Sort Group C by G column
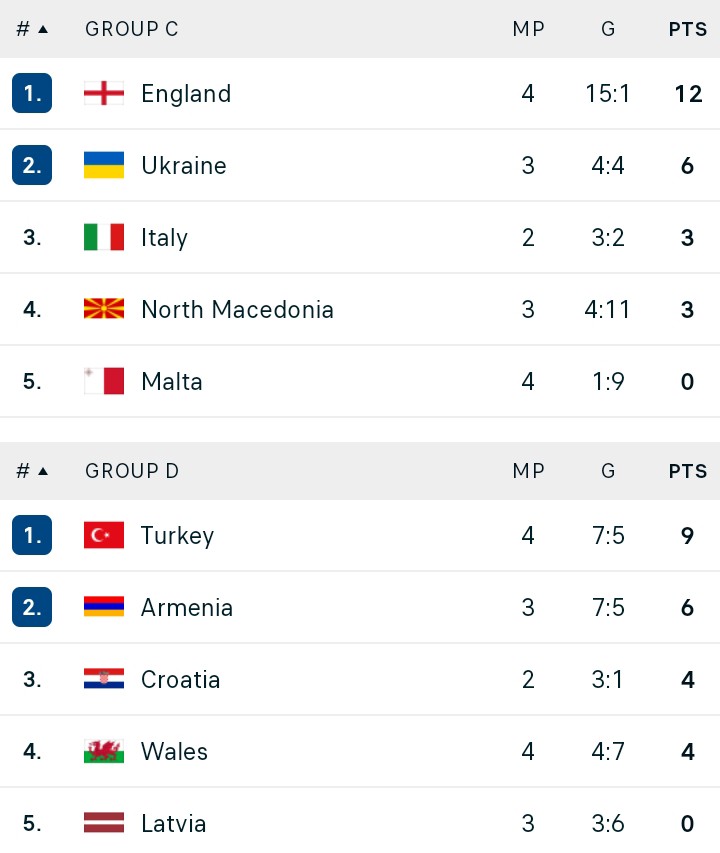 tap(608, 29)
